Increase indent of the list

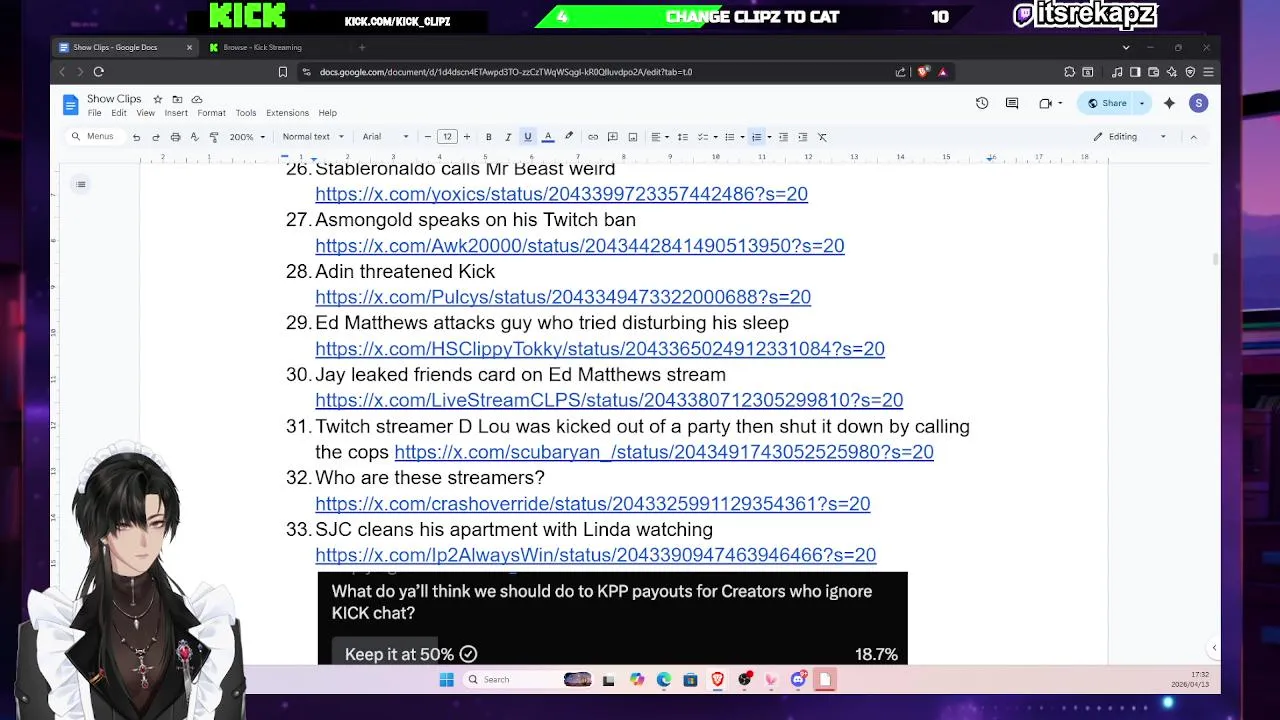coord(803,137)
